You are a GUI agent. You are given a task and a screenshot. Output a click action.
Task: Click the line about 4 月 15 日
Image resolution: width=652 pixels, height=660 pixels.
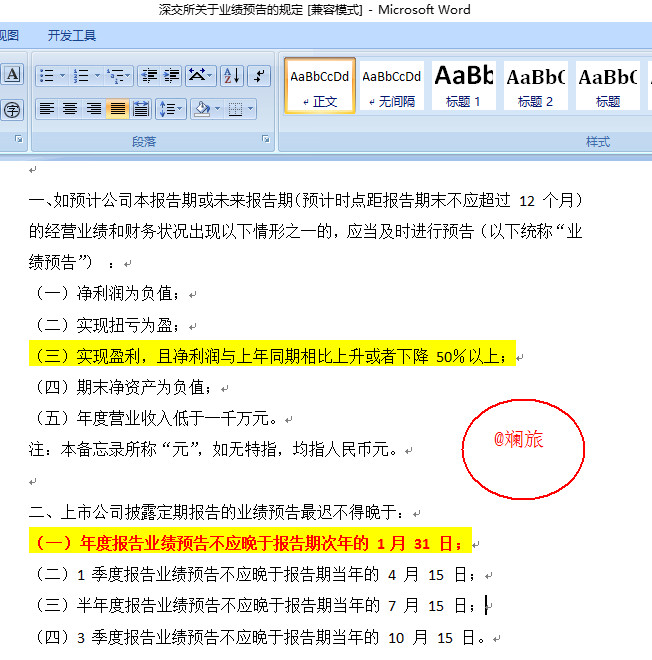pos(255,575)
